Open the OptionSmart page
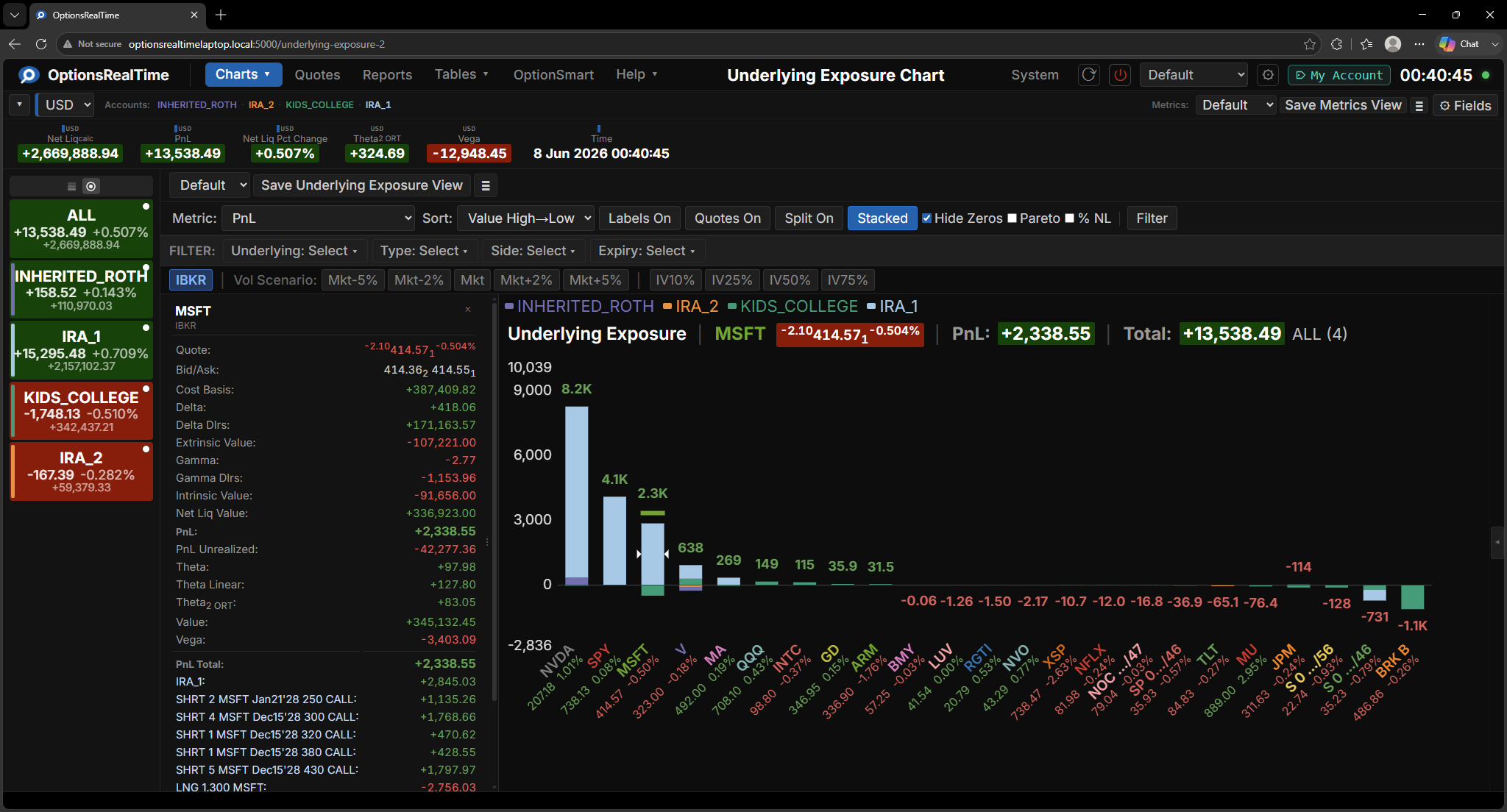1507x812 pixels. coord(553,75)
